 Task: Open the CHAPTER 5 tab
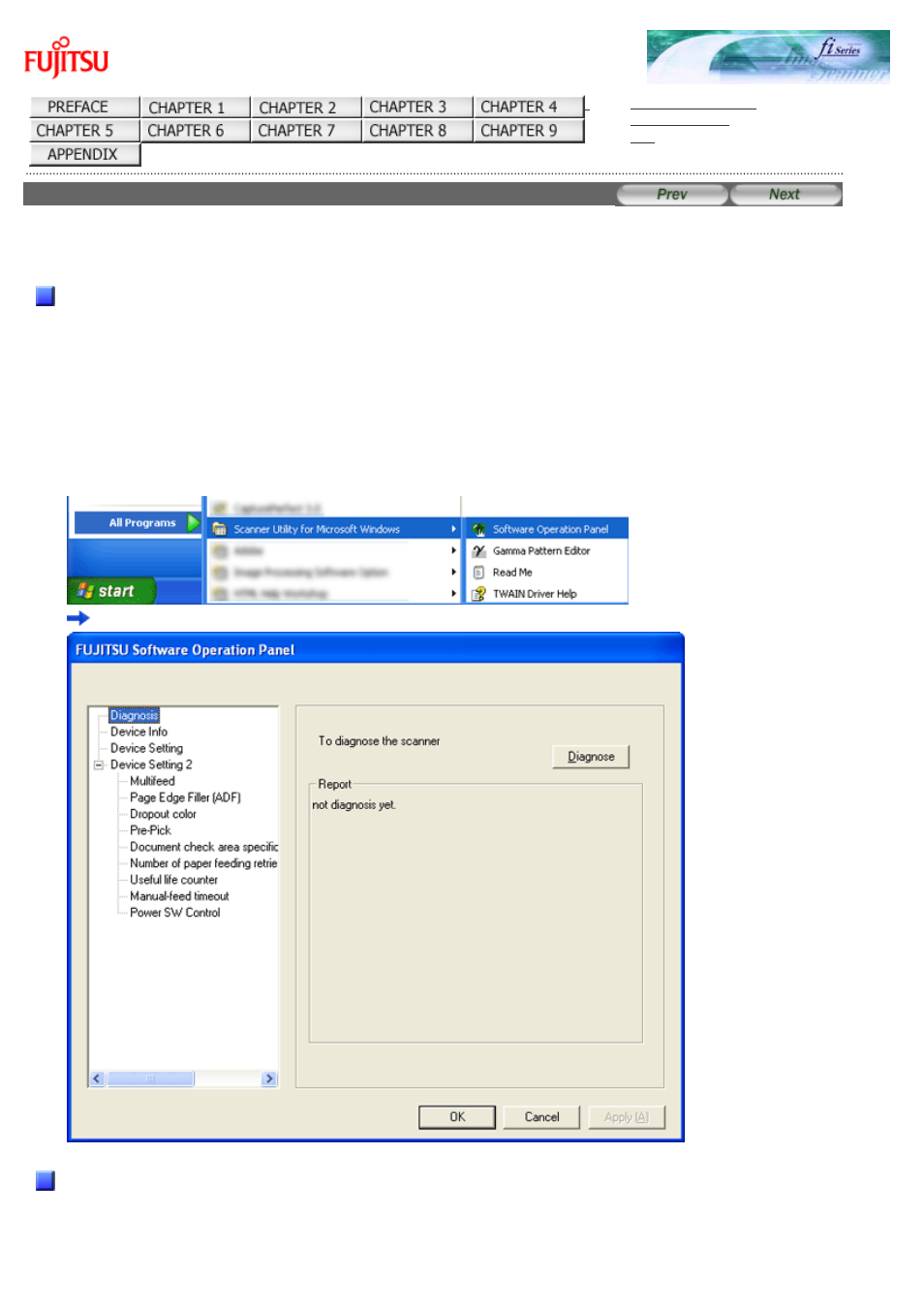click(x=84, y=130)
